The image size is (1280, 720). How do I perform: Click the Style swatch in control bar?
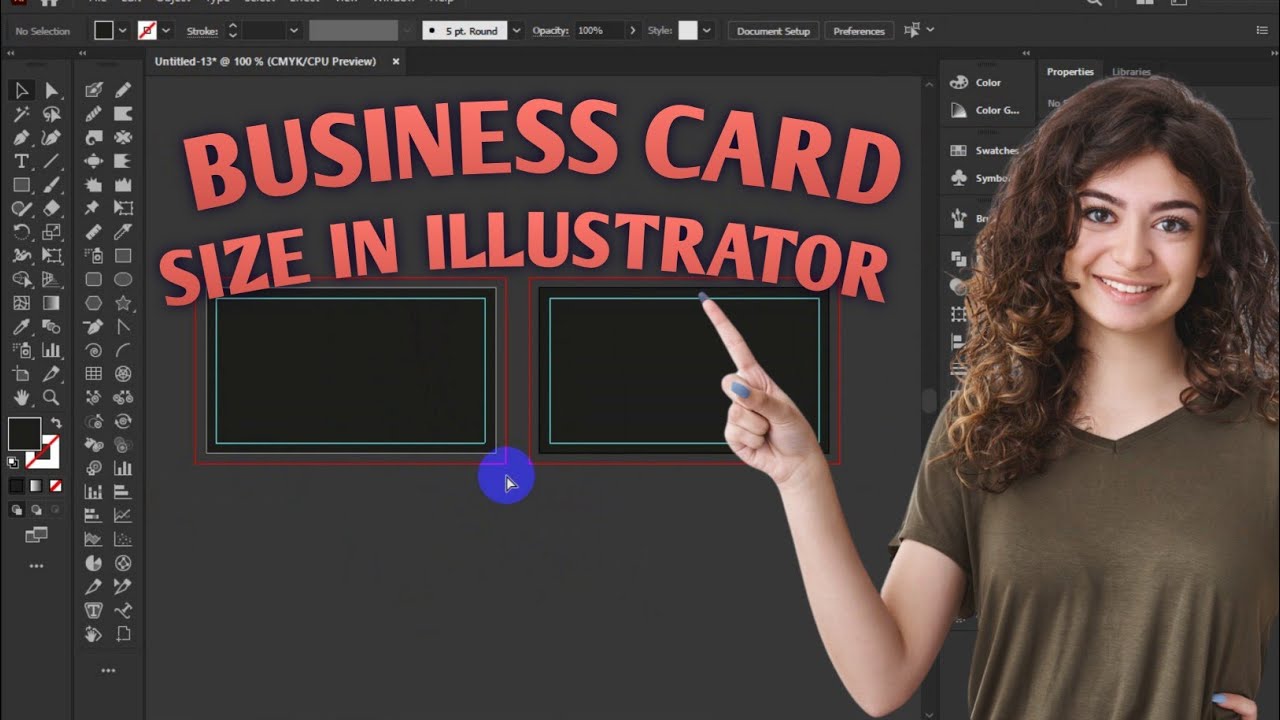point(687,31)
